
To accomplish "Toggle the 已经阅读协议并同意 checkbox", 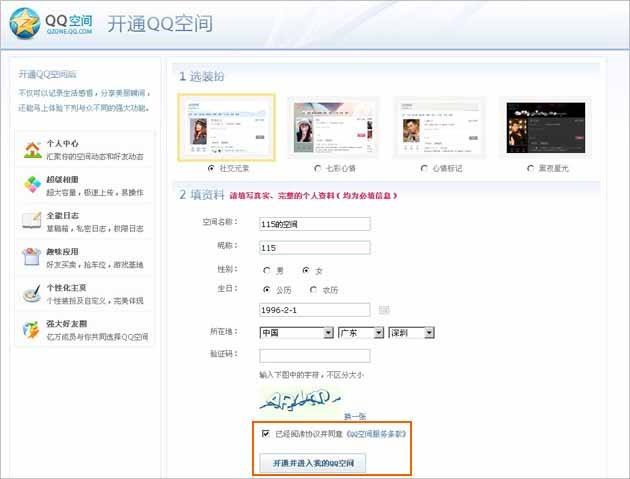I will 265,434.
